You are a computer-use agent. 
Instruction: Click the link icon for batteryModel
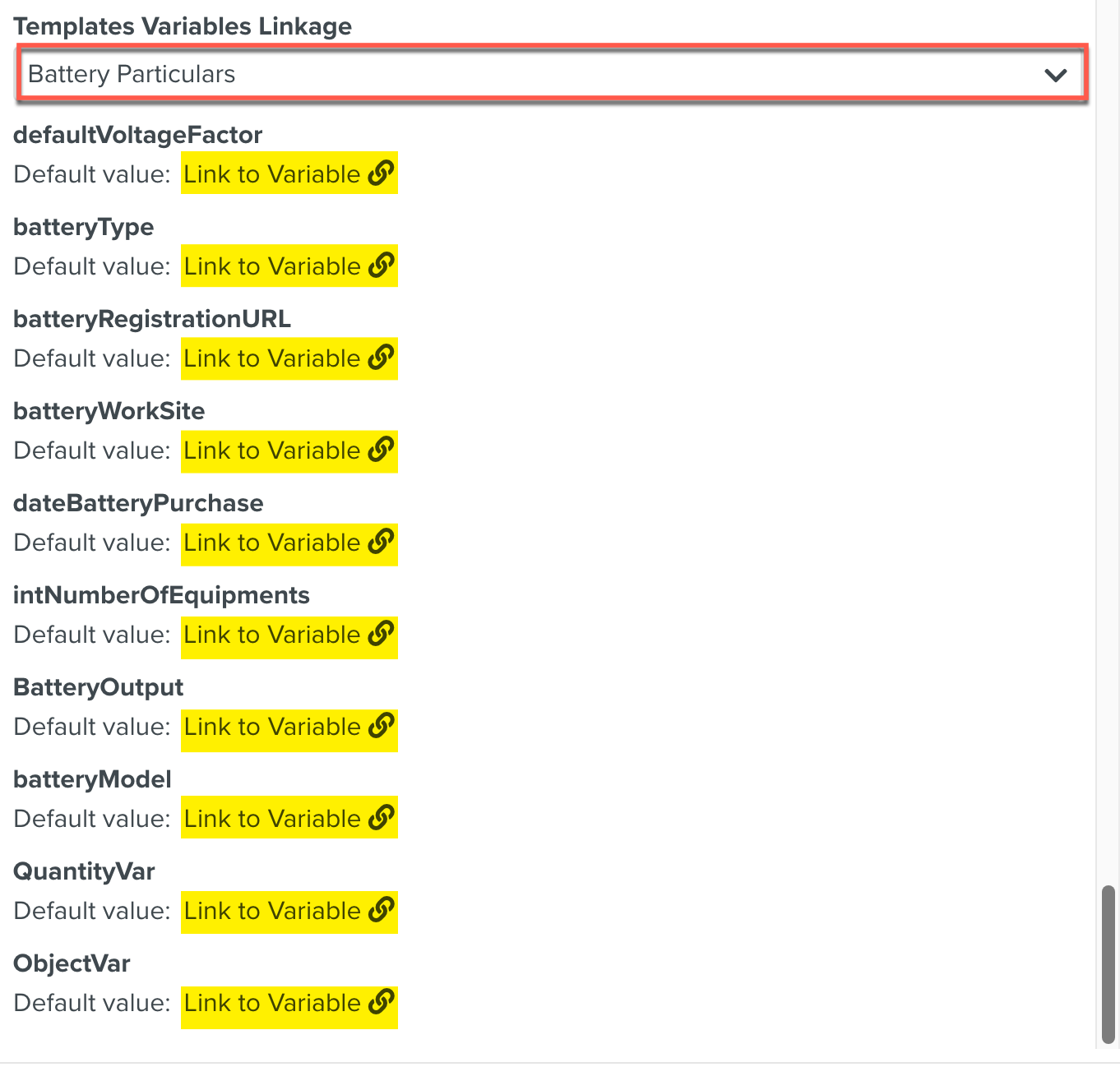382,818
